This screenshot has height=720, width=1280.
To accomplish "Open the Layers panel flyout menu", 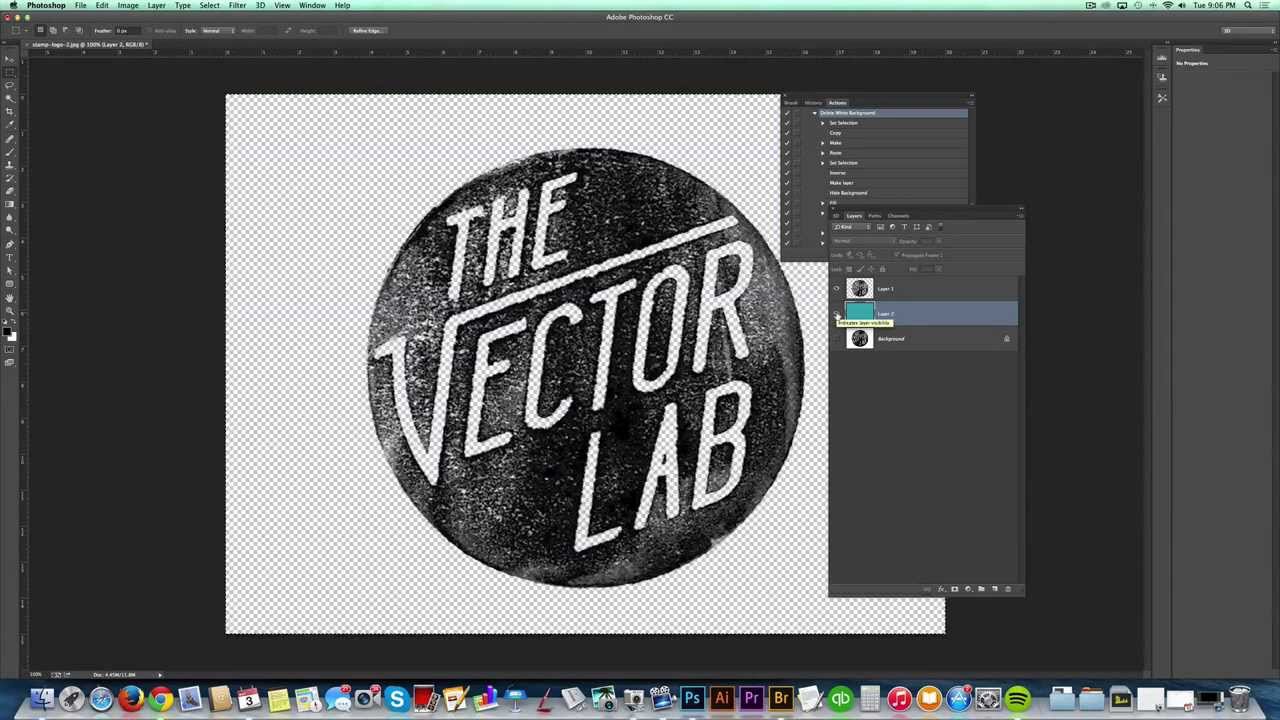I will click(1020, 215).
